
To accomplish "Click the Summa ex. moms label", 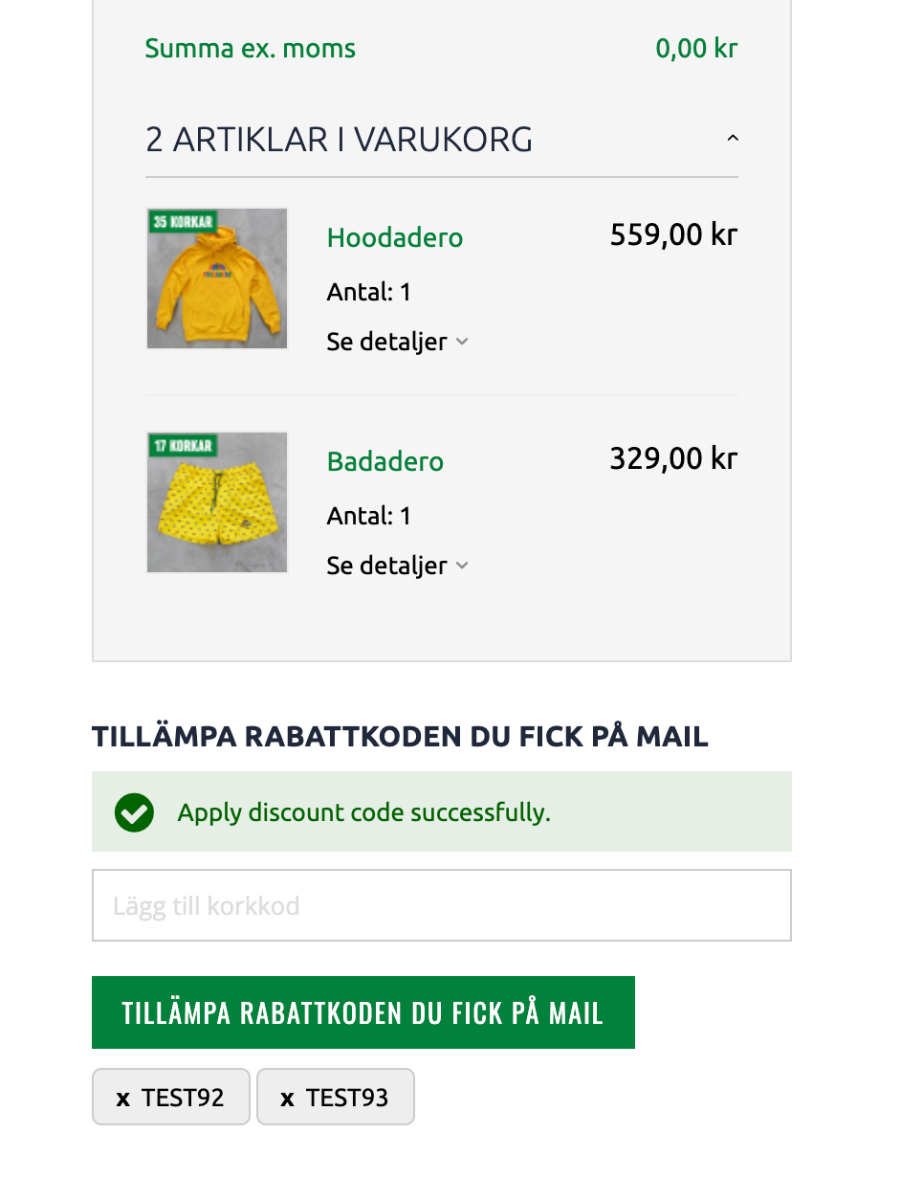I will click(250, 48).
